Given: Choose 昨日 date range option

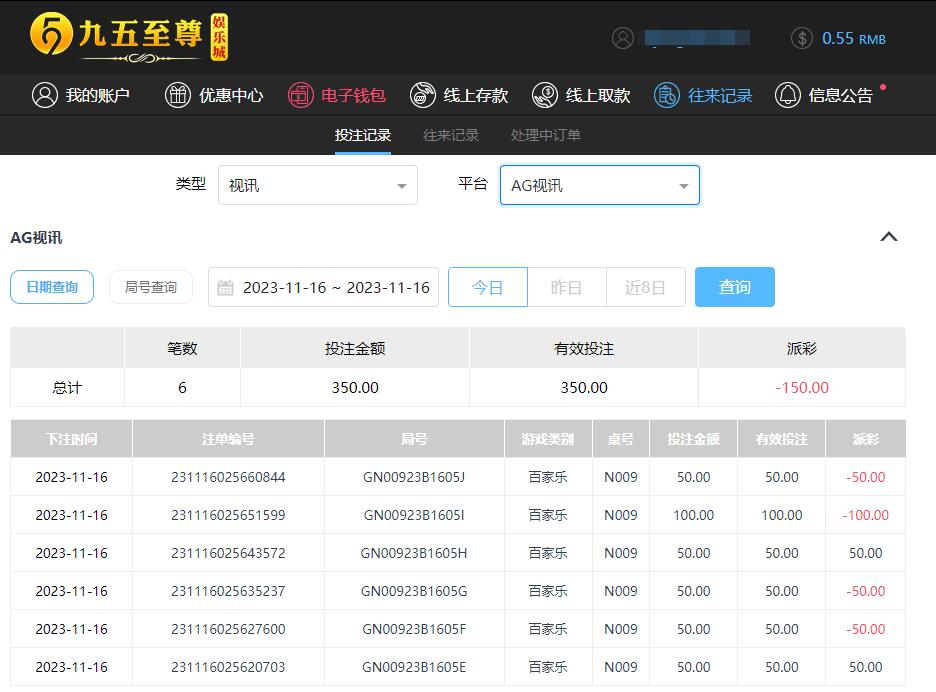Looking at the screenshot, I should point(566,287).
